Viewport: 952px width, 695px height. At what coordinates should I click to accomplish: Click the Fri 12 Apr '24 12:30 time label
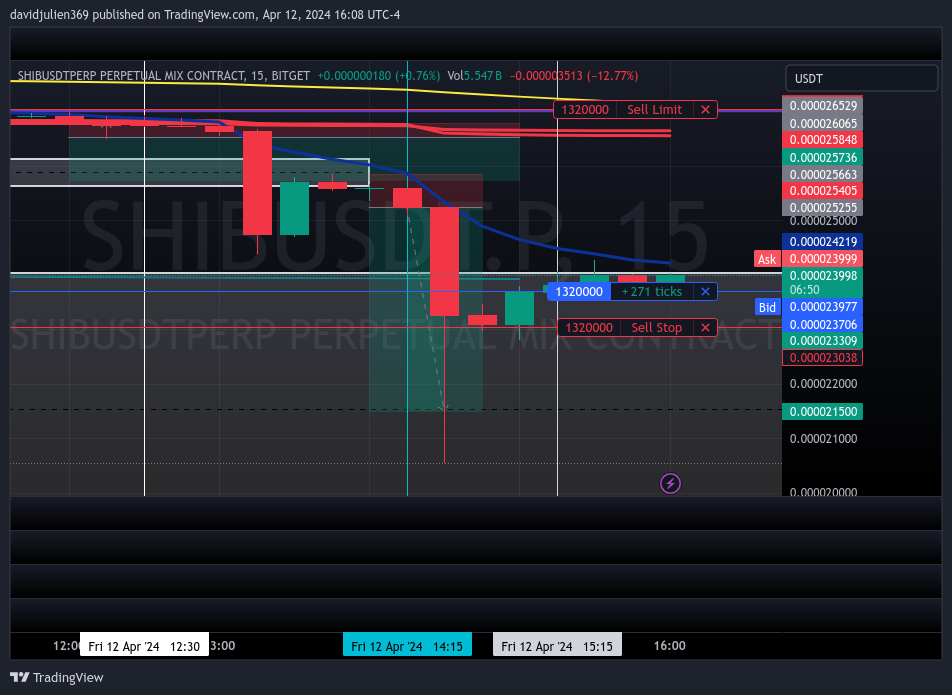coord(144,646)
